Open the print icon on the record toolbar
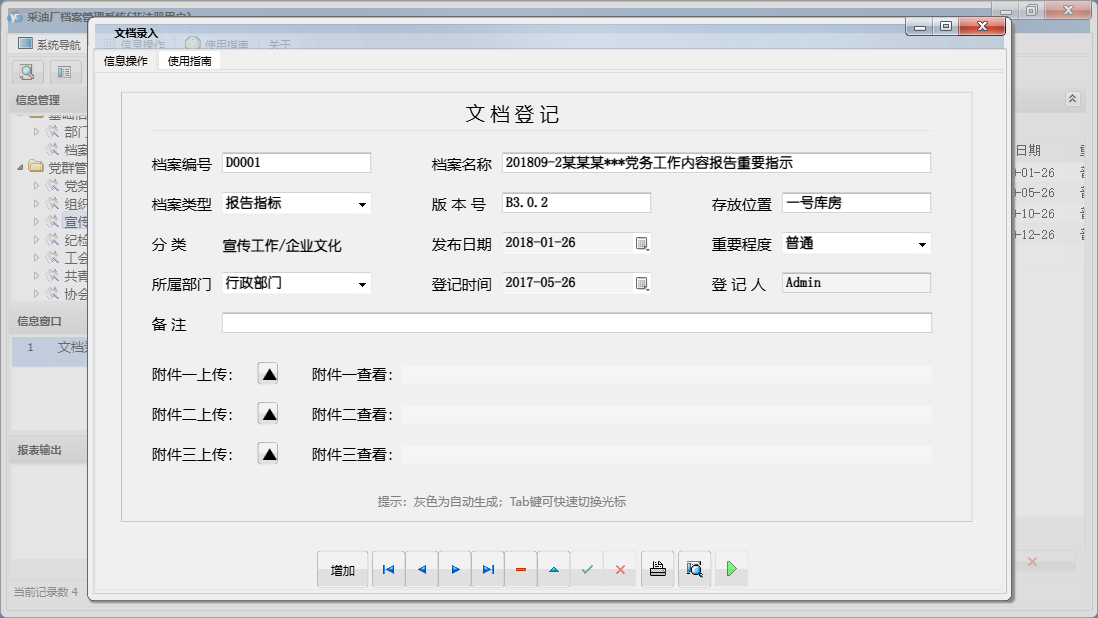Viewport: 1098px width, 618px height. [657, 569]
